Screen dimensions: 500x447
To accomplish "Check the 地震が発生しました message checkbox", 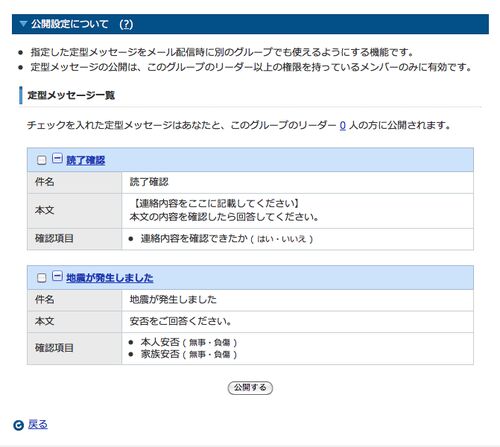I will coord(42,278).
